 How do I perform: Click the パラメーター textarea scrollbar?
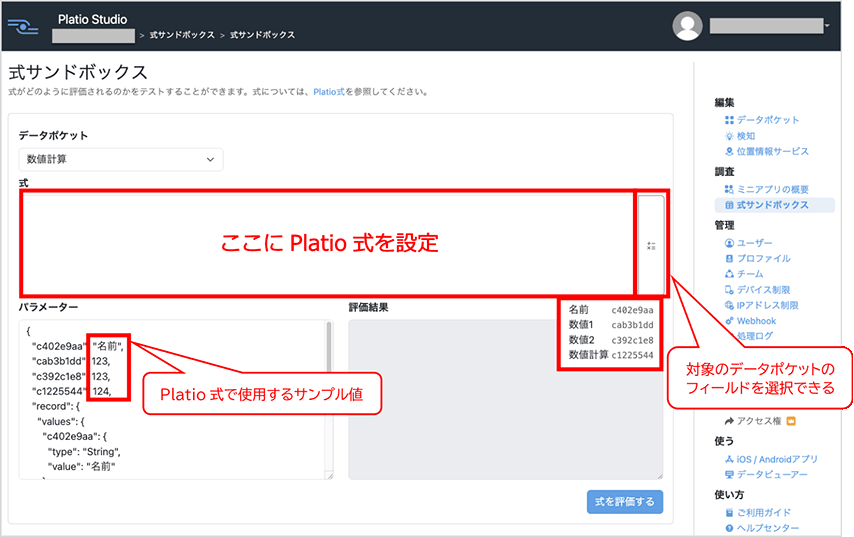(329, 349)
